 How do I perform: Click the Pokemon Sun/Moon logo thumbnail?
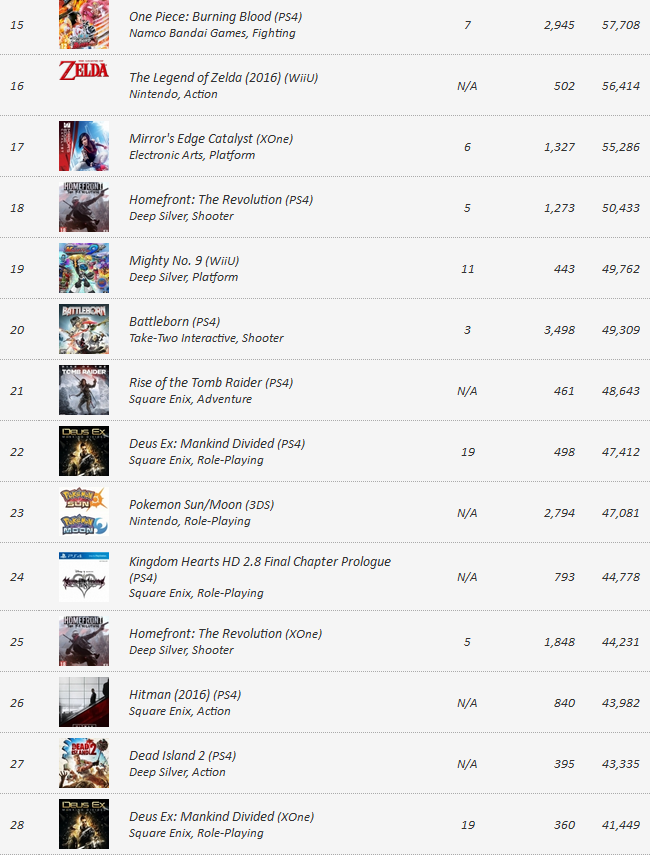83,511
